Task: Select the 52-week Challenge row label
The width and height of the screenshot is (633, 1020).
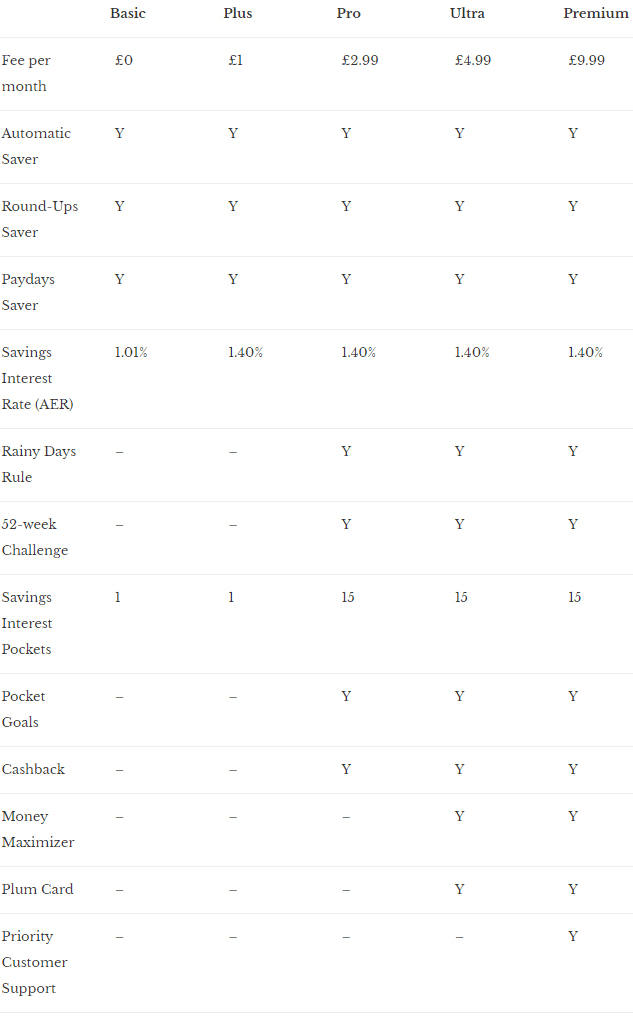Action: [x=34, y=537]
